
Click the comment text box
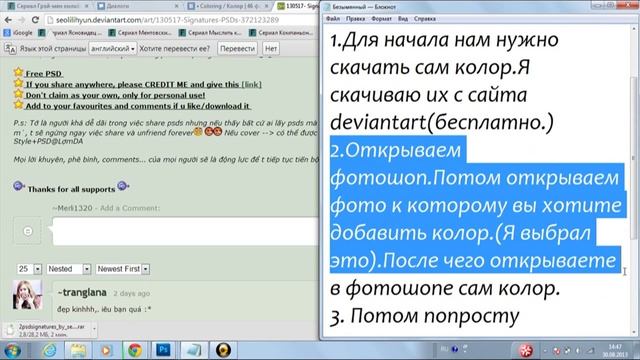point(186,231)
